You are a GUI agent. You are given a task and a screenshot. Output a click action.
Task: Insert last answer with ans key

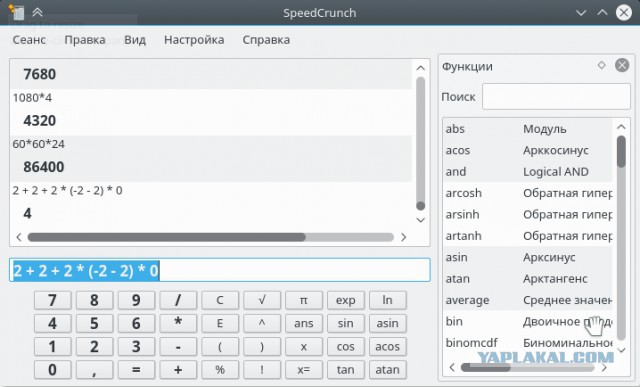pos(304,323)
